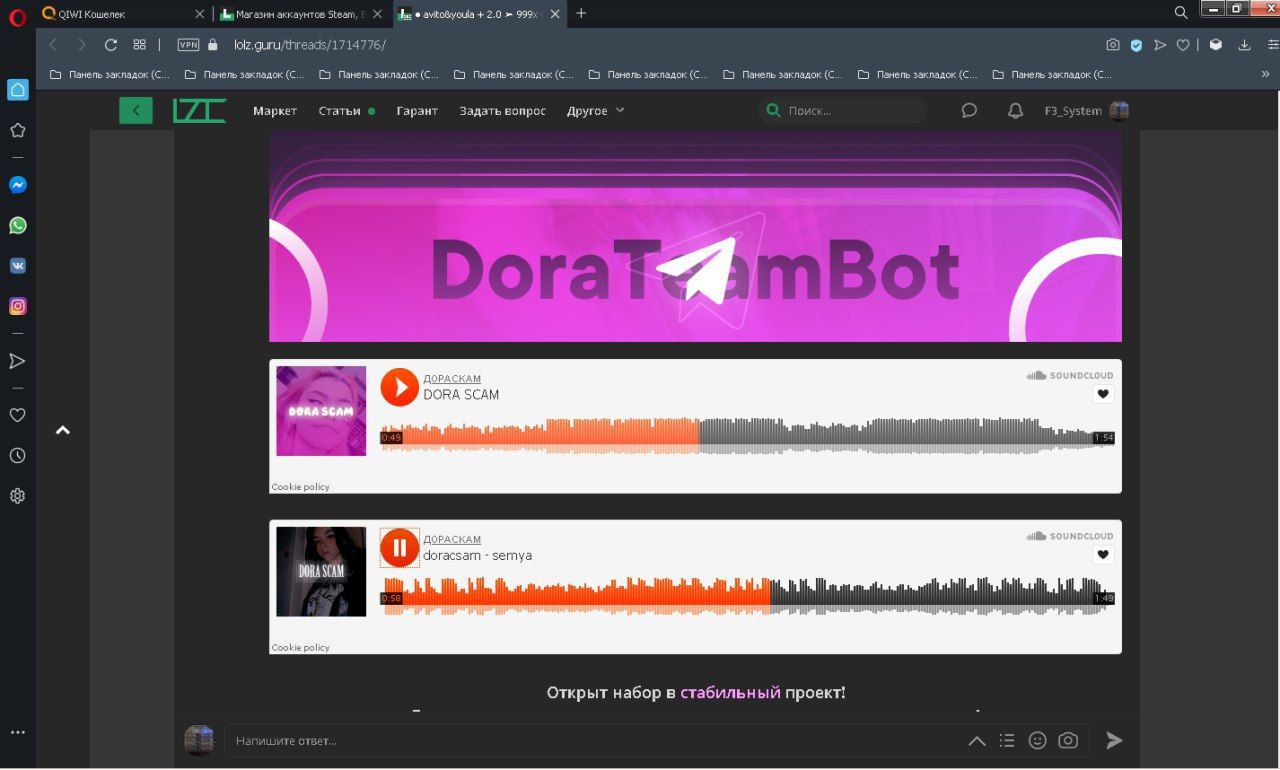
Task: Click the LZT logo in site header
Action: [x=198, y=111]
